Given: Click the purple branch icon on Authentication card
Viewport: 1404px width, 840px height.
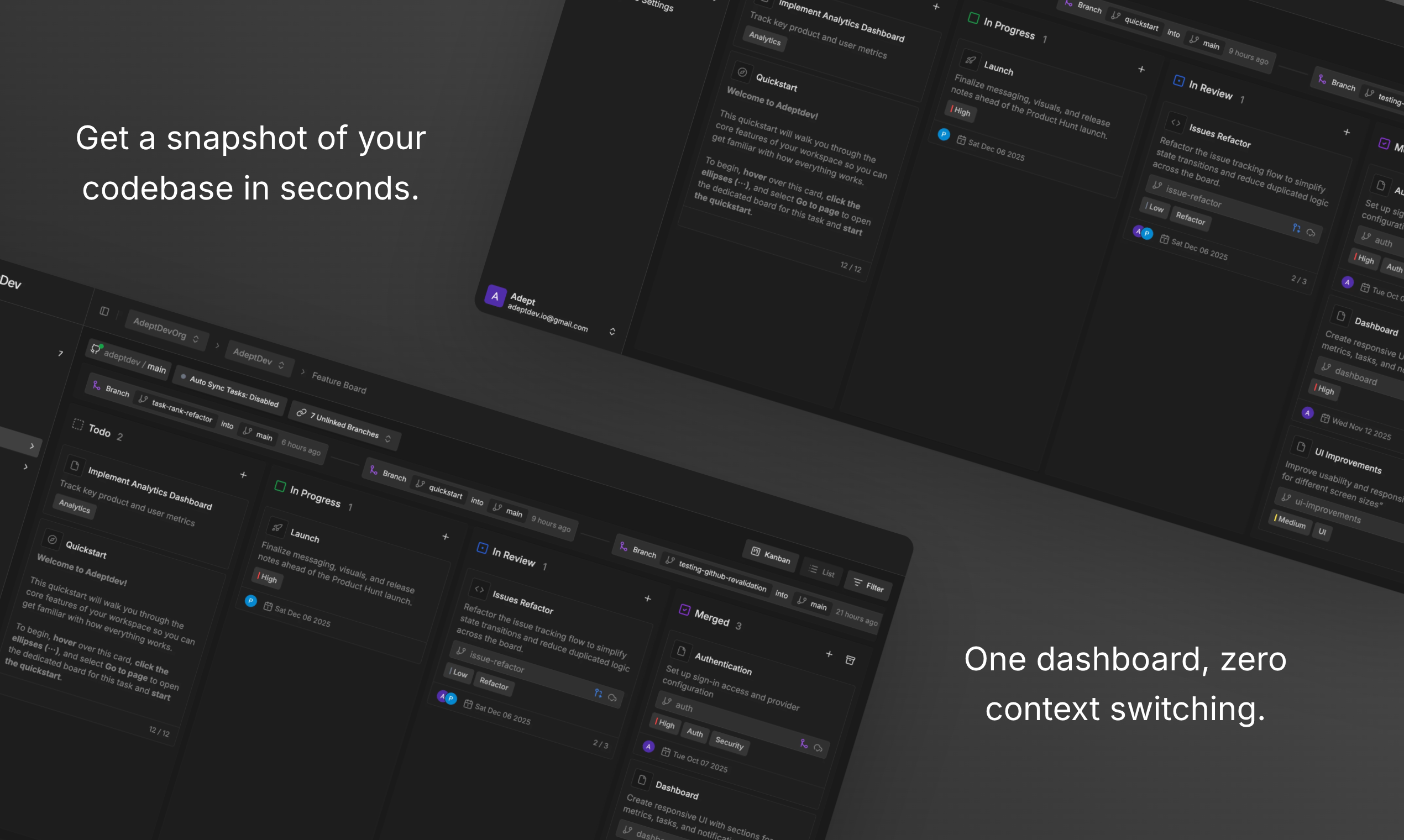Looking at the screenshot, I should pos(803,743).
